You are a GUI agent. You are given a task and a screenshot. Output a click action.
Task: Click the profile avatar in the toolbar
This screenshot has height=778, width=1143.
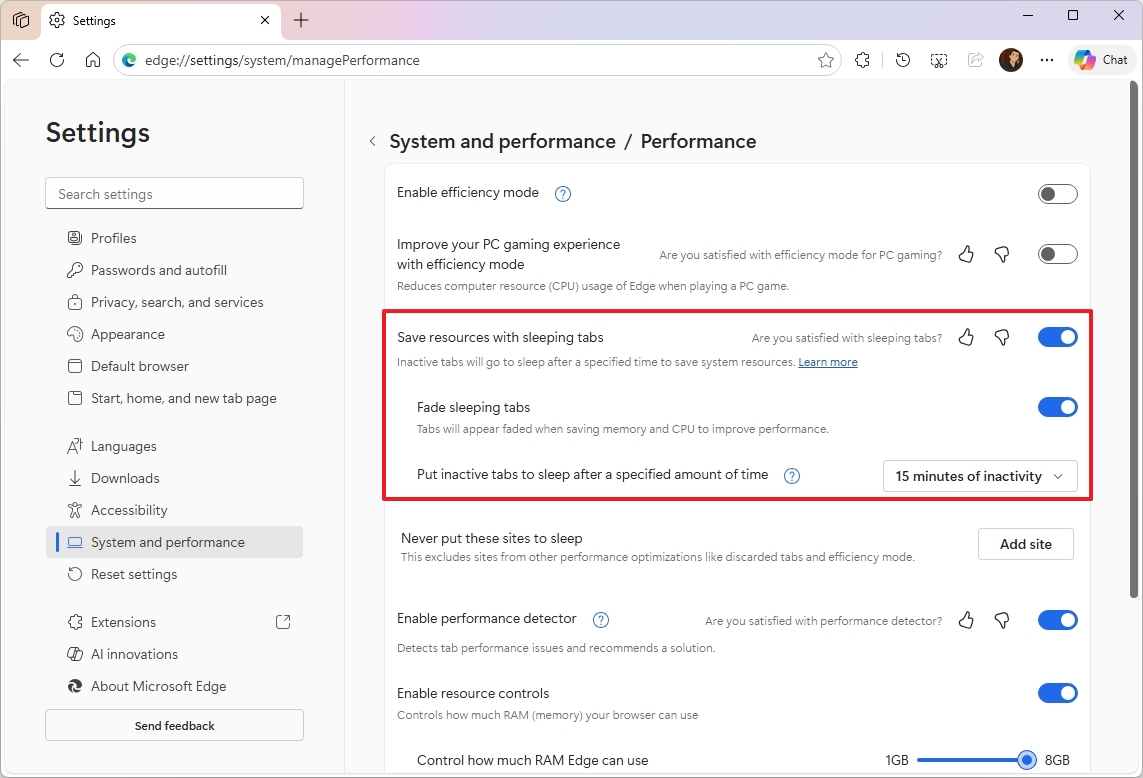[x=1011, y=59]
